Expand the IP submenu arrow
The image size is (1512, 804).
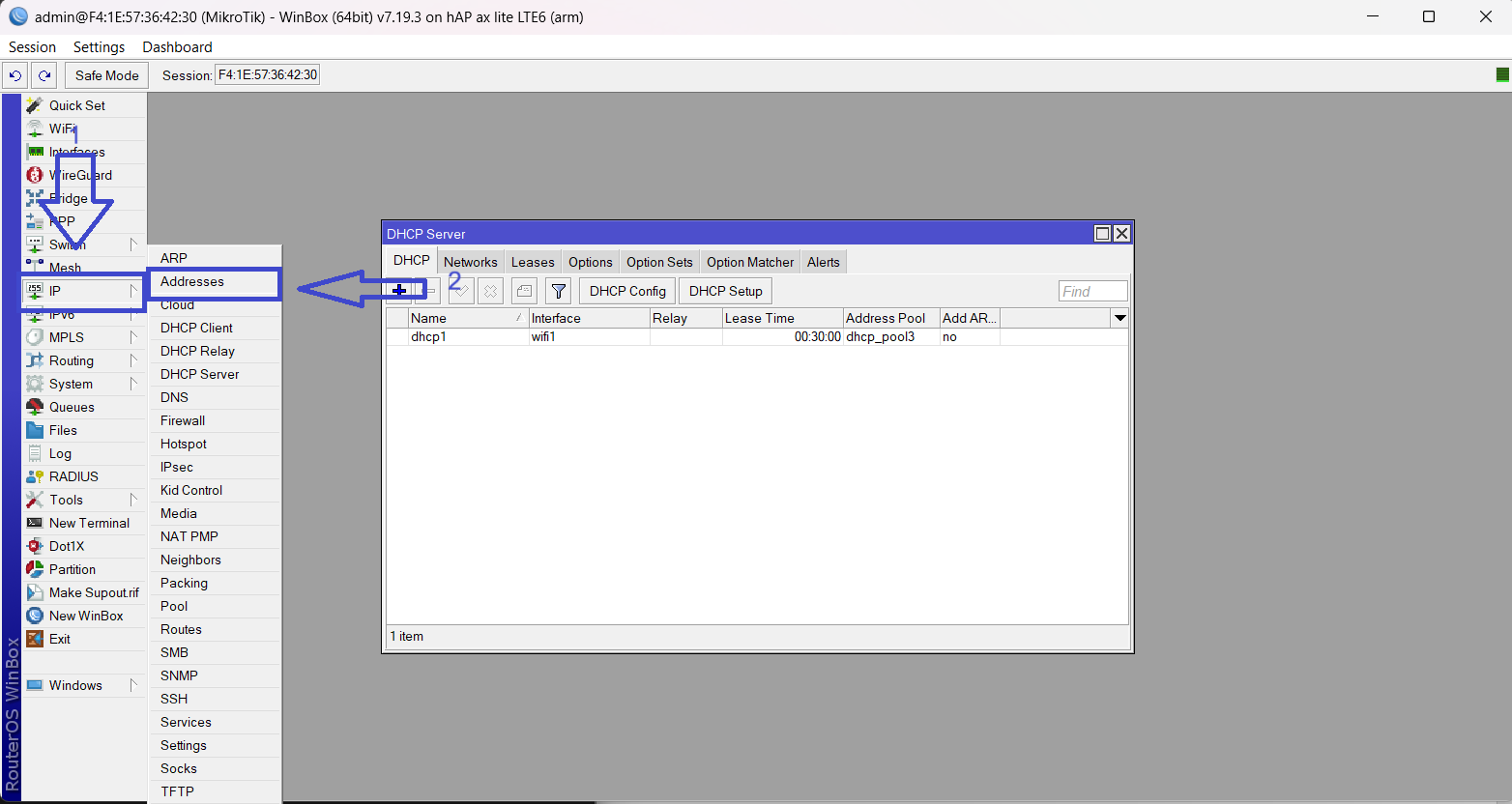click(x=133, y=291)
